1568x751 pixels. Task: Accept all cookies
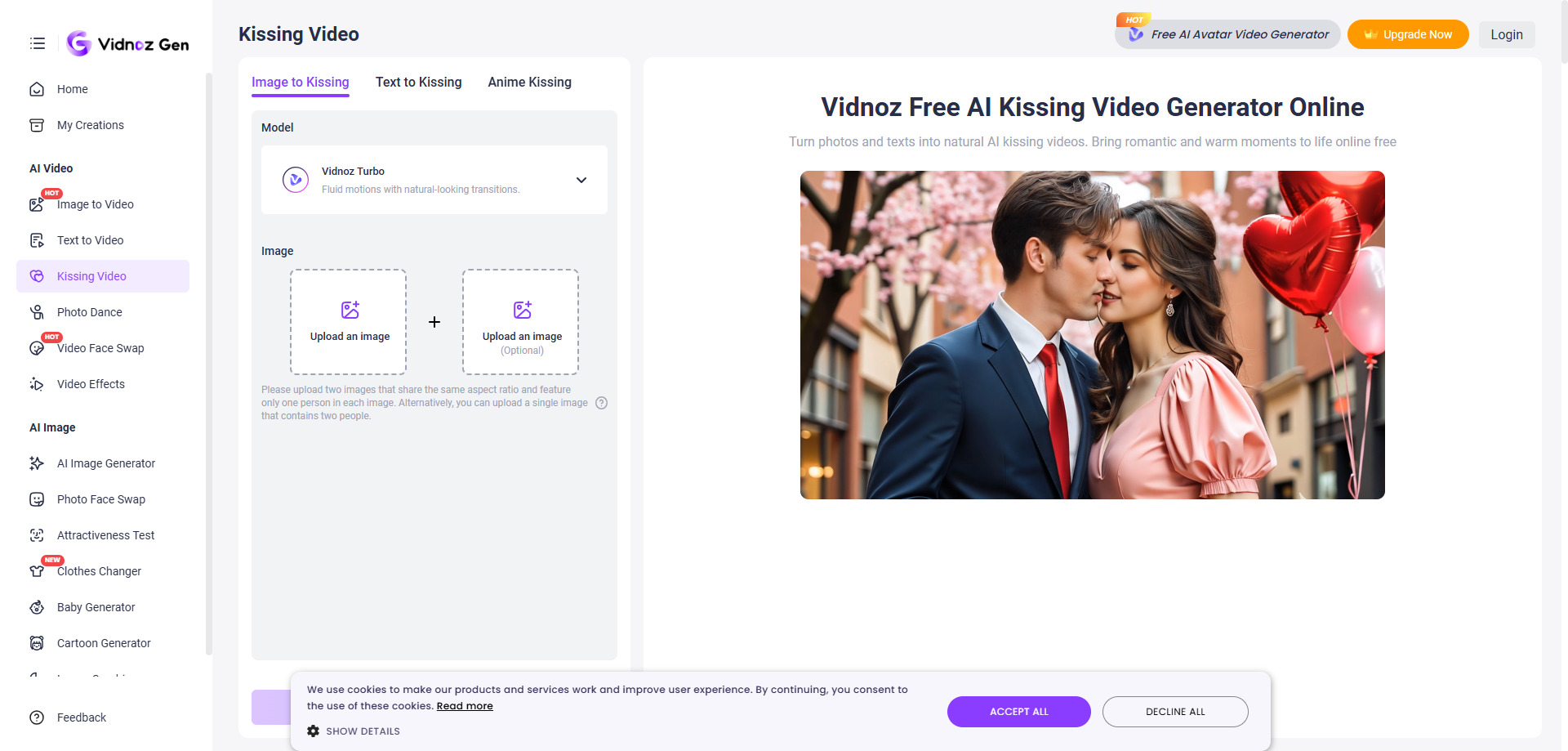pos(1019,712)
